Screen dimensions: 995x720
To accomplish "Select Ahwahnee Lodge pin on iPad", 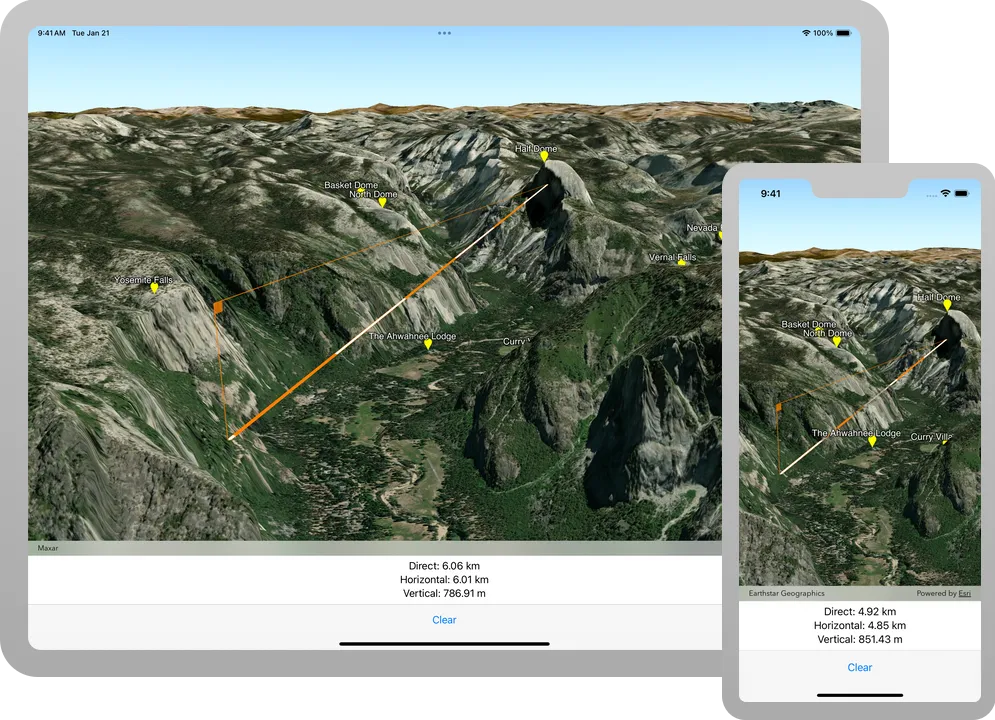I will coord(428,344).
